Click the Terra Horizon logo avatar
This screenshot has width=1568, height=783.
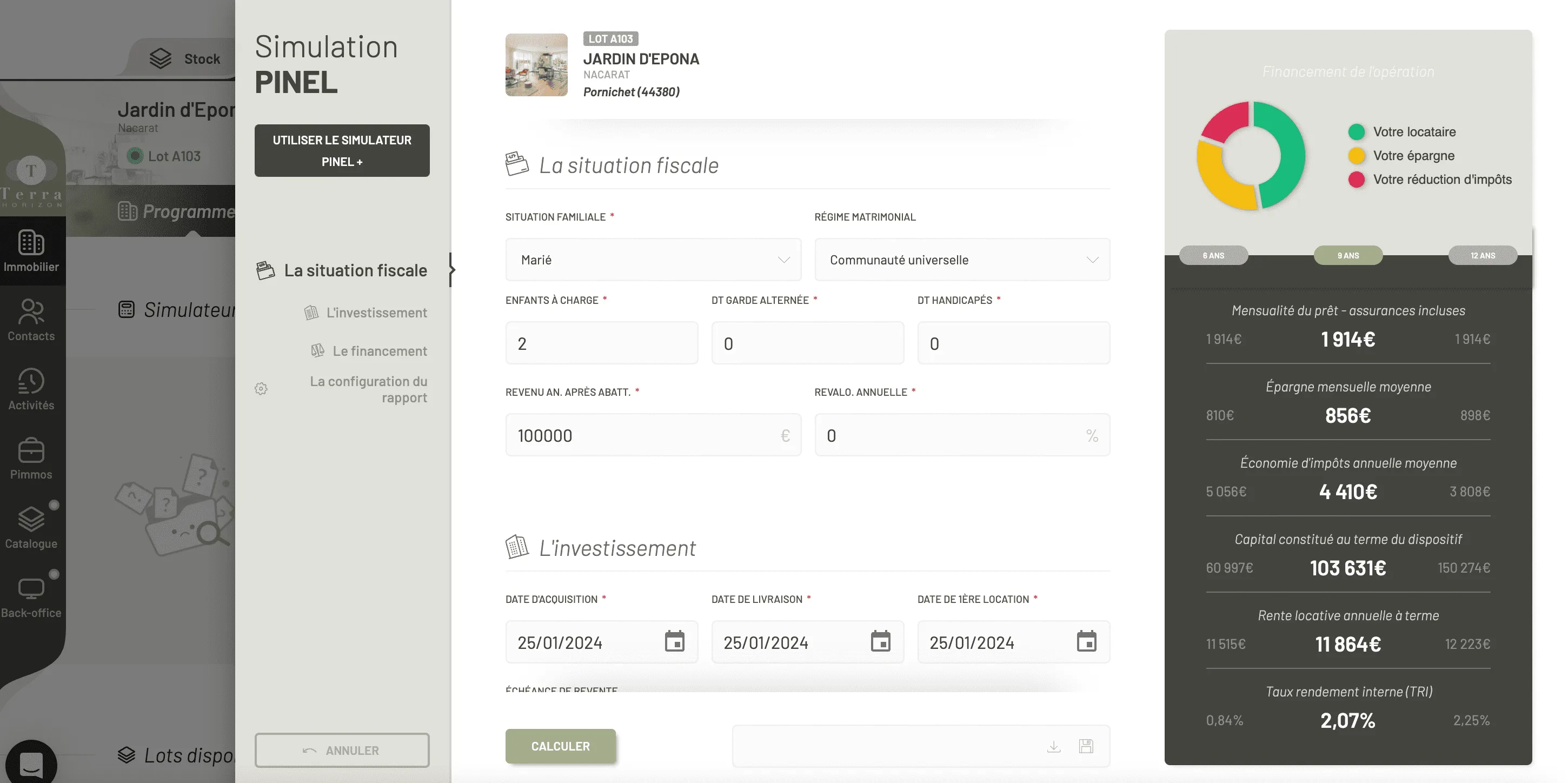[31, 170]
